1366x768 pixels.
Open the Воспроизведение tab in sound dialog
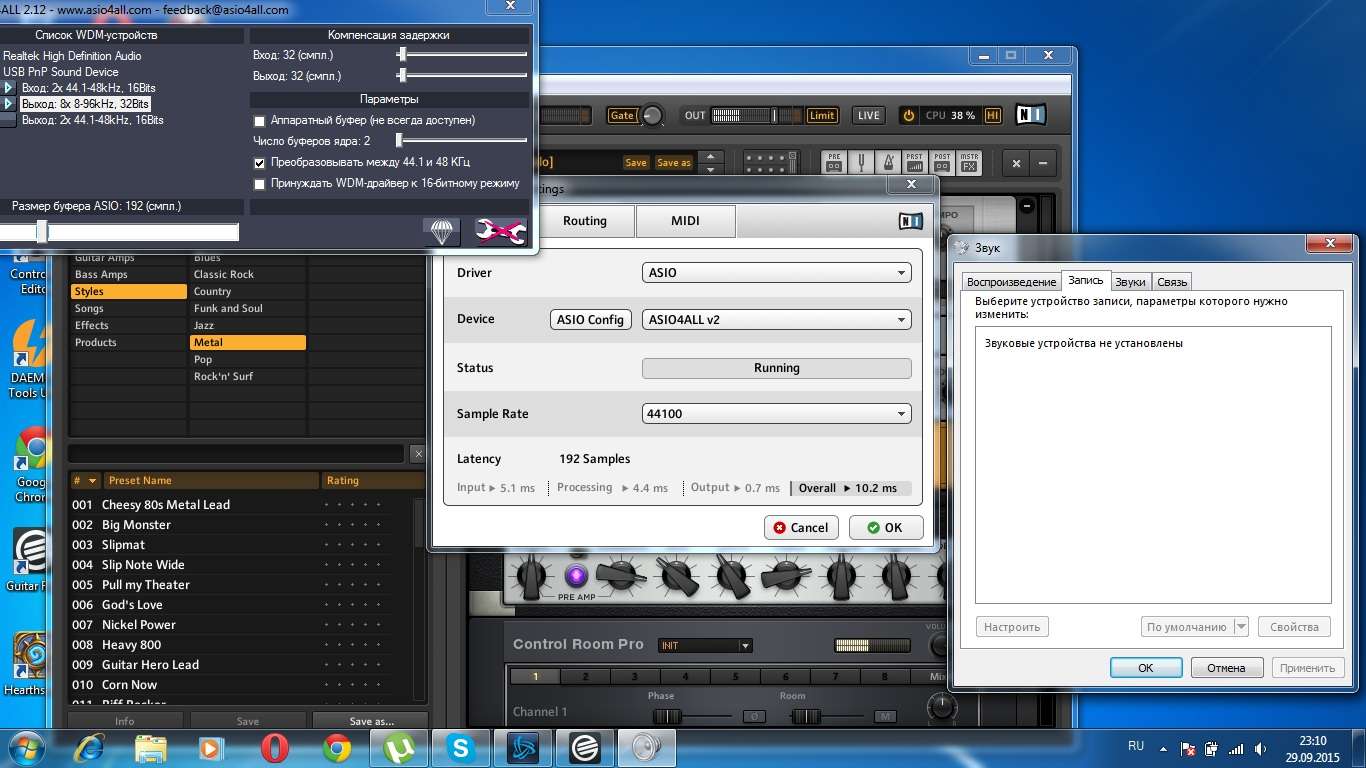coord(1011,282)
